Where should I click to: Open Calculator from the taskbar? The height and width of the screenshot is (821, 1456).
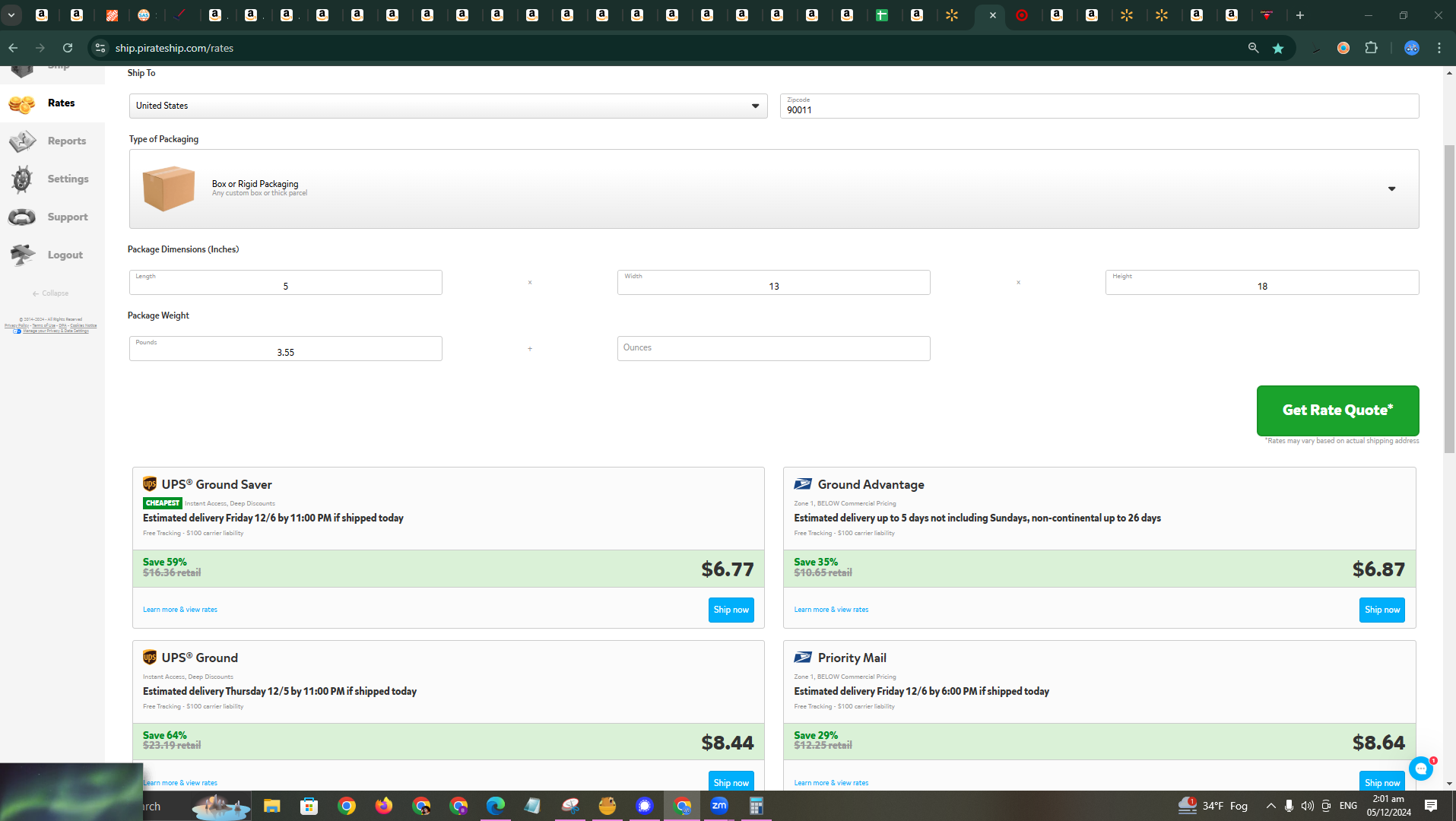coord(756,806)
